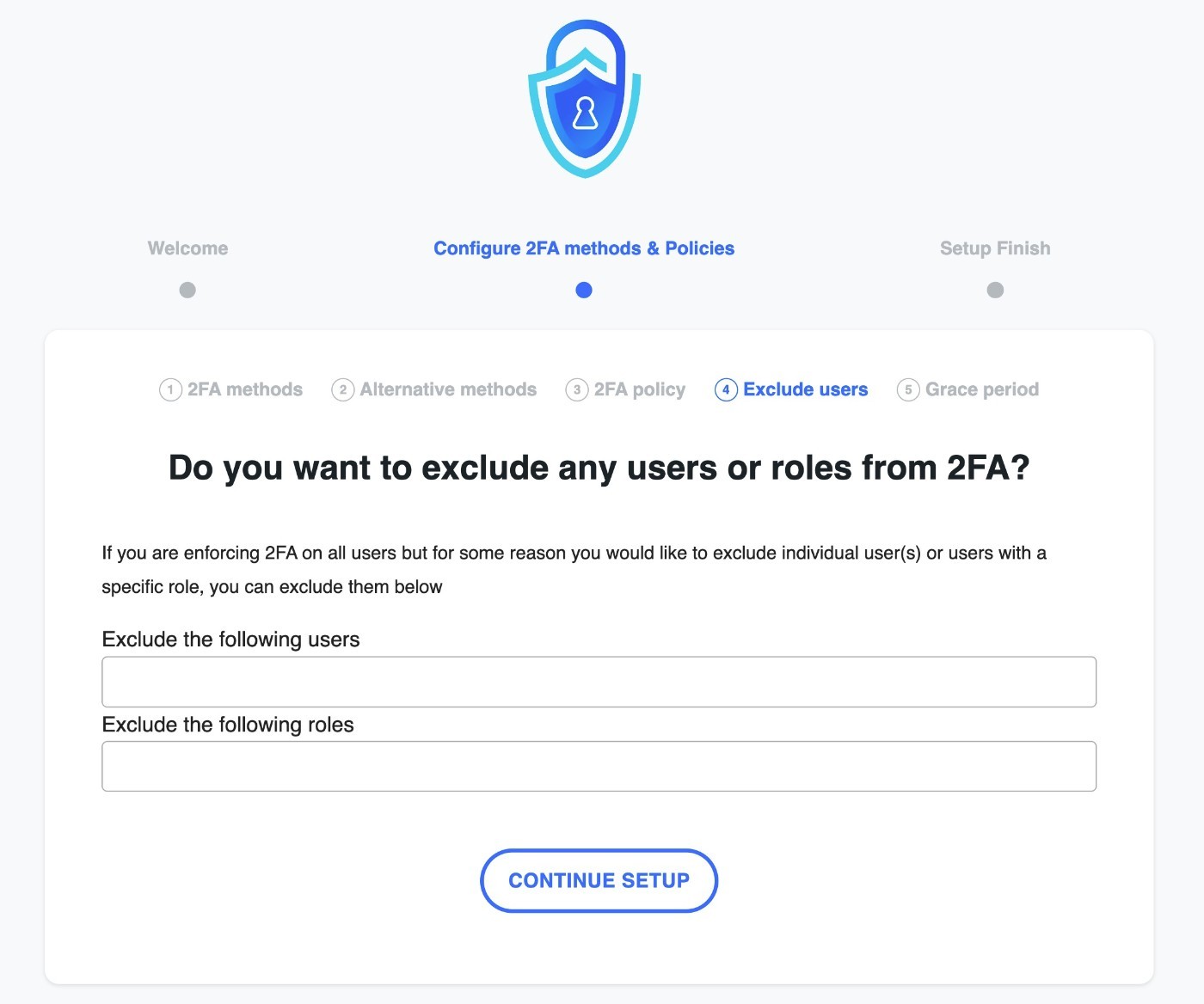The image size is (1204, 1004).
Task: Click step number 4 circle icon
Action: (x=726, y=389)
